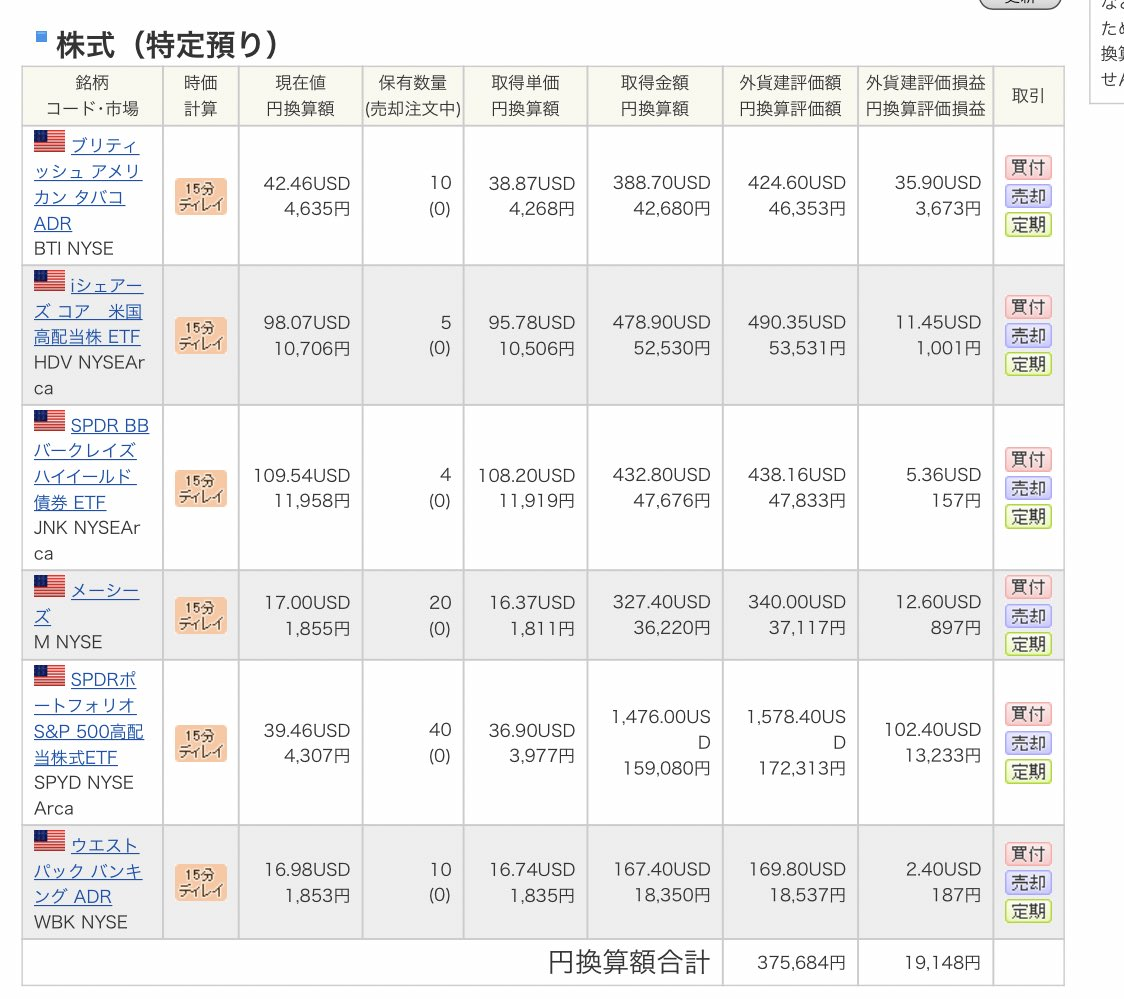Viewport: 1124px width, 999px height.
Task: Click 買付 button for HDV
Action: coord(1028,307)
